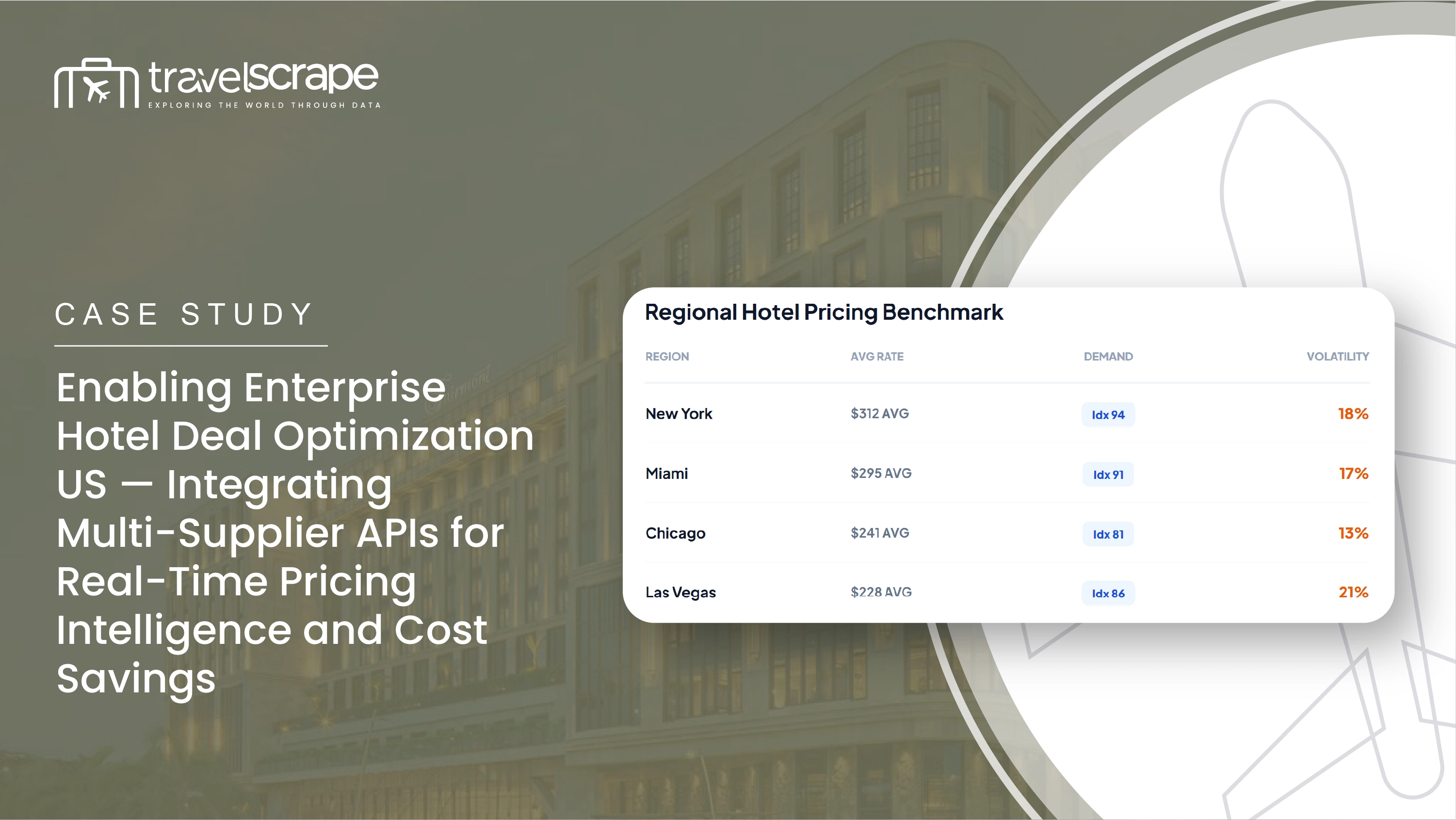1456x820 pixels.
Task: Click the '$228 AVG' rate value
Action: coord(881,591)
